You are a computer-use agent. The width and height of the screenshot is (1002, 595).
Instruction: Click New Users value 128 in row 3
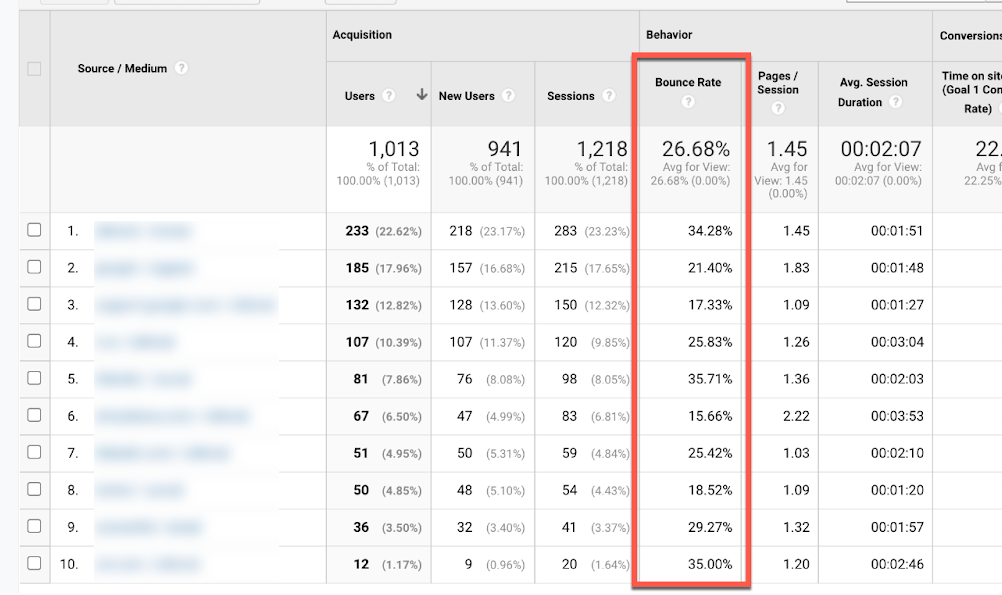pyautogui.click(x=461, y=305)
